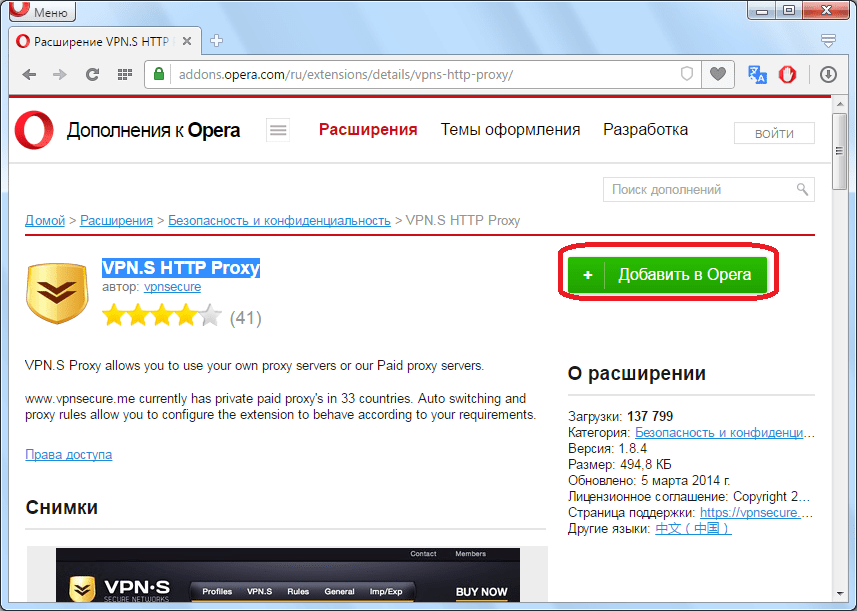Open the tab menu icon at top right
857x611 pixels.
tap(829, 40)
